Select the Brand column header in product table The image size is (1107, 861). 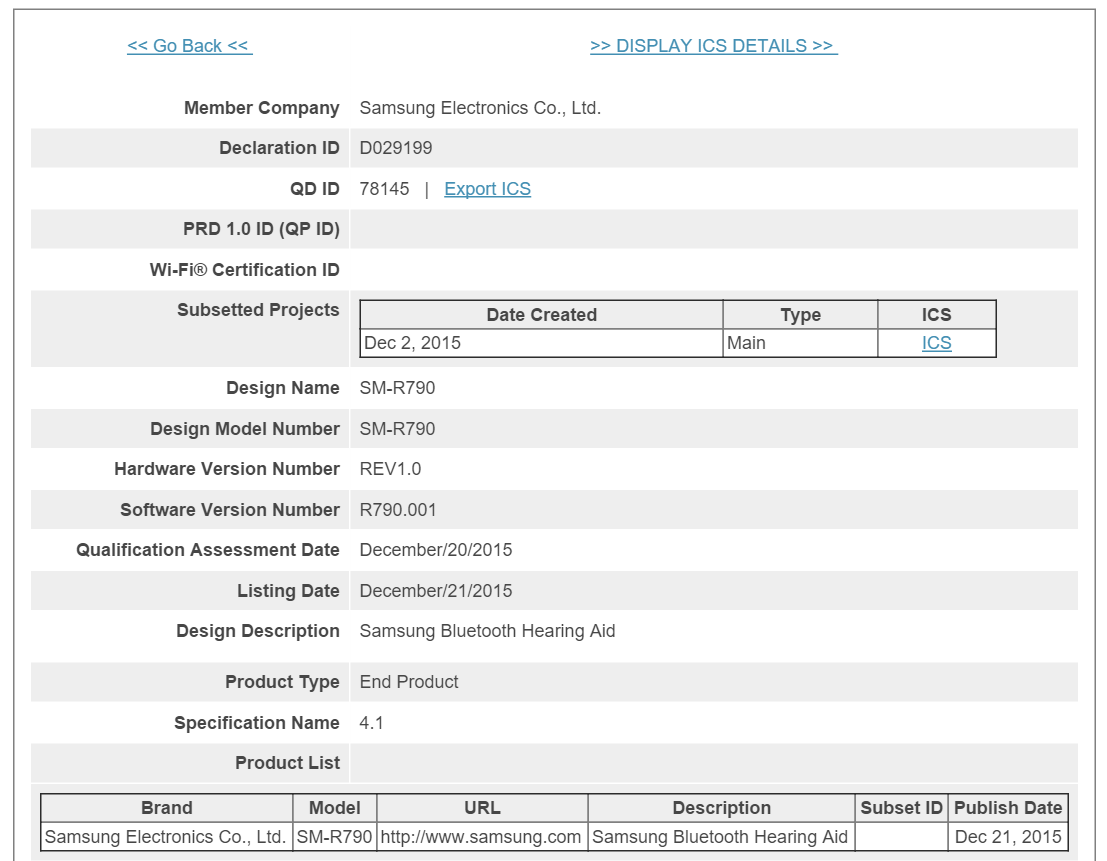pyautogui.click(x=167, y=808)
